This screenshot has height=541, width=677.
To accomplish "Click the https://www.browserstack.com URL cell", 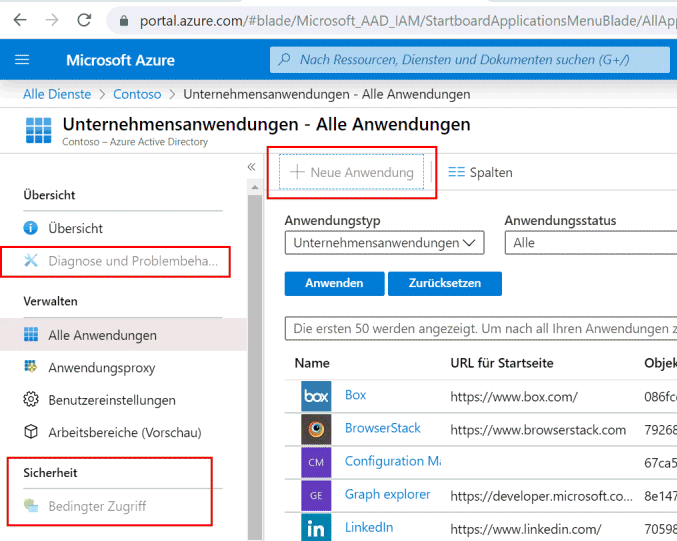I will [538, 430].
